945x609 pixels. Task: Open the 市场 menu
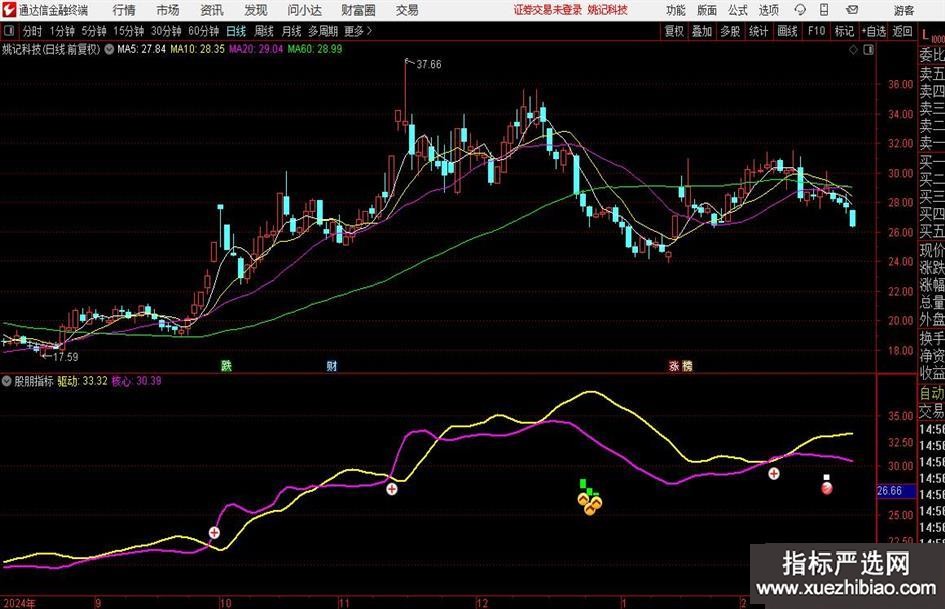[168, 10]
